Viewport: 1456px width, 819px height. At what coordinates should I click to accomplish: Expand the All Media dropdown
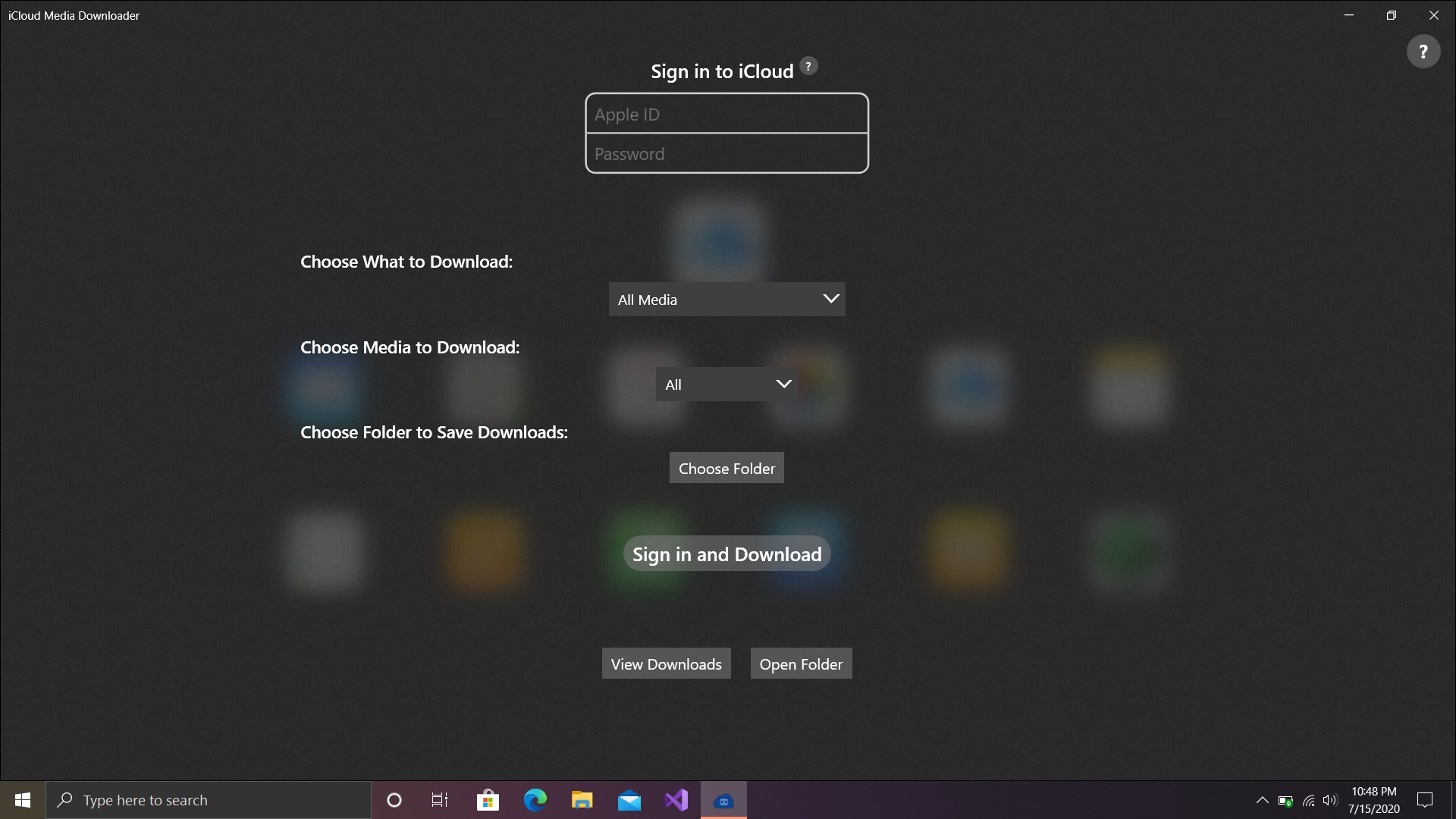click(726, 300)
